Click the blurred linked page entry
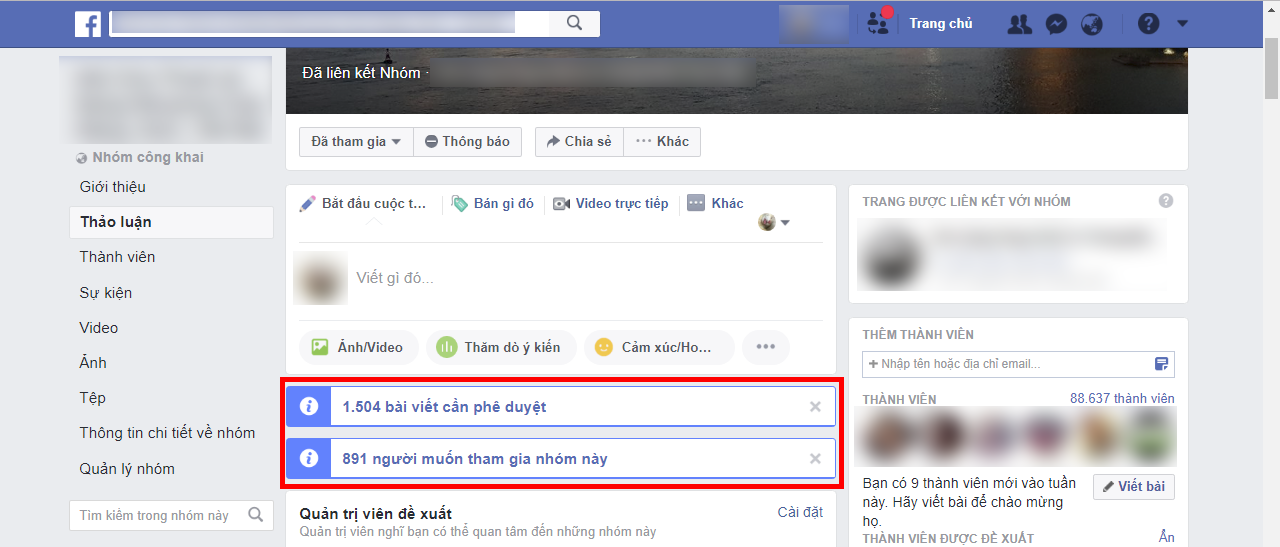Screen dimensions: 1280x547 tap(1012, 253)
